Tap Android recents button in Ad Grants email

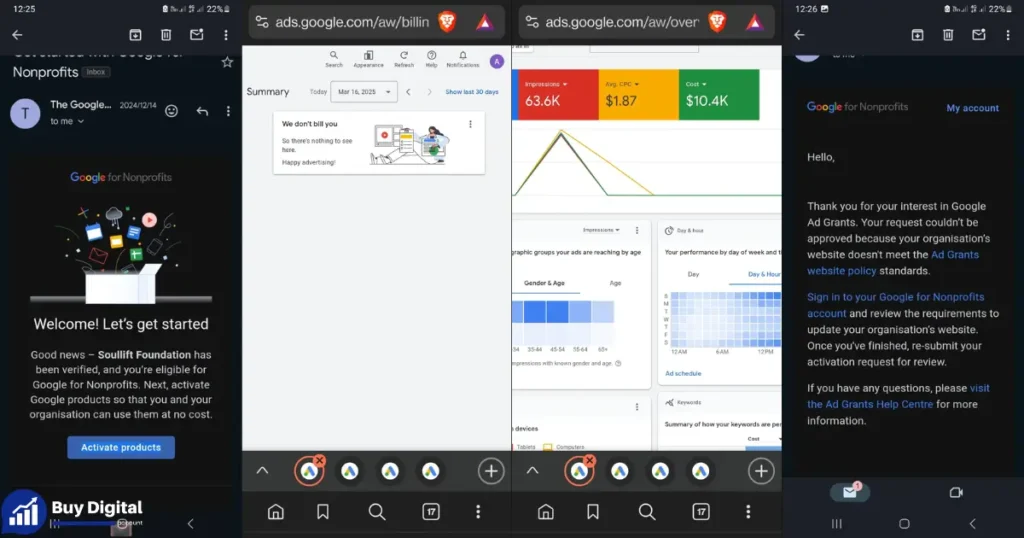(x=837, y=524)
